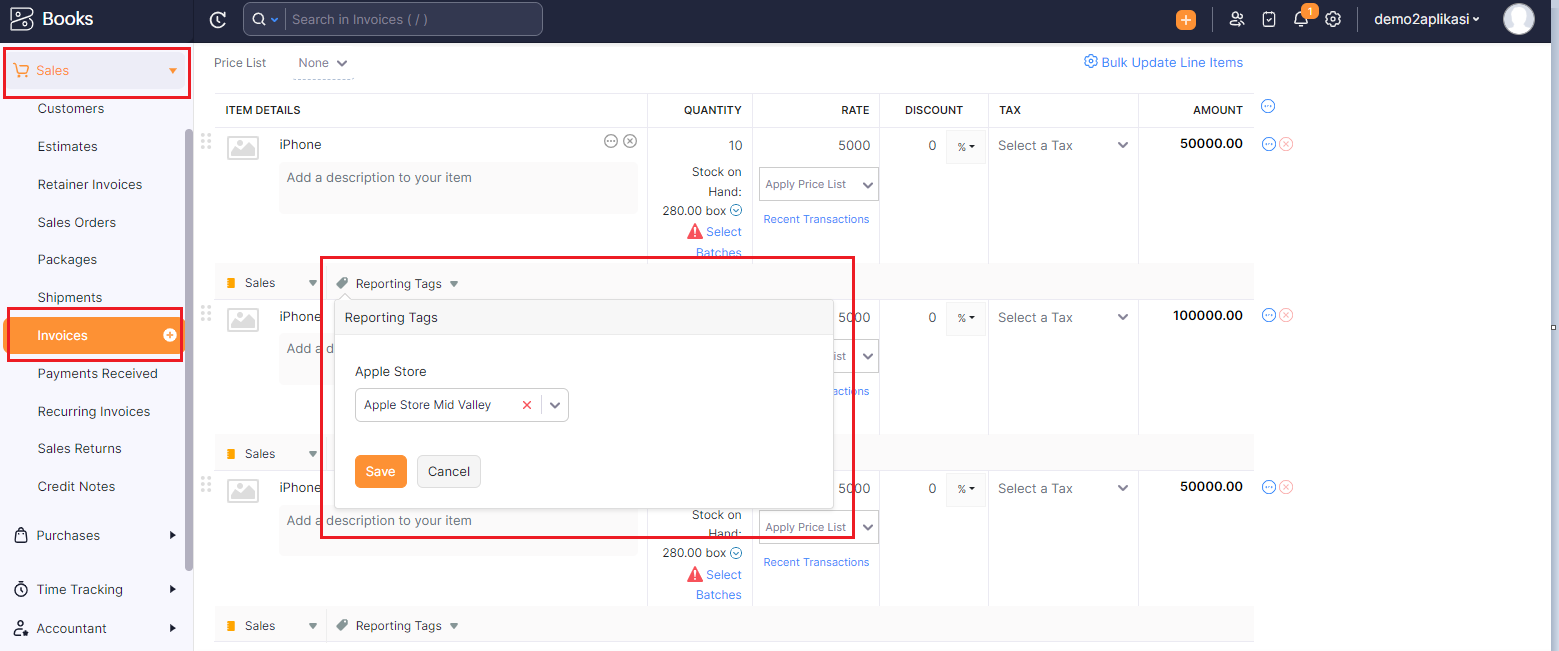Viewport: 1559px width, 651px height.
Task: Navigate to Sales Orders
Action: point(77,223)
